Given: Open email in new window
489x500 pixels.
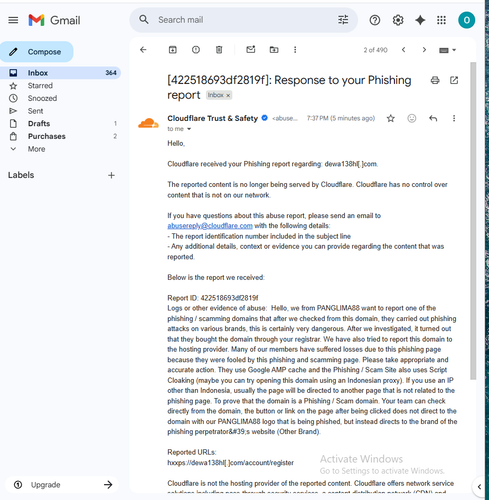Looking at the screenshot, I should tap(454, 80).
